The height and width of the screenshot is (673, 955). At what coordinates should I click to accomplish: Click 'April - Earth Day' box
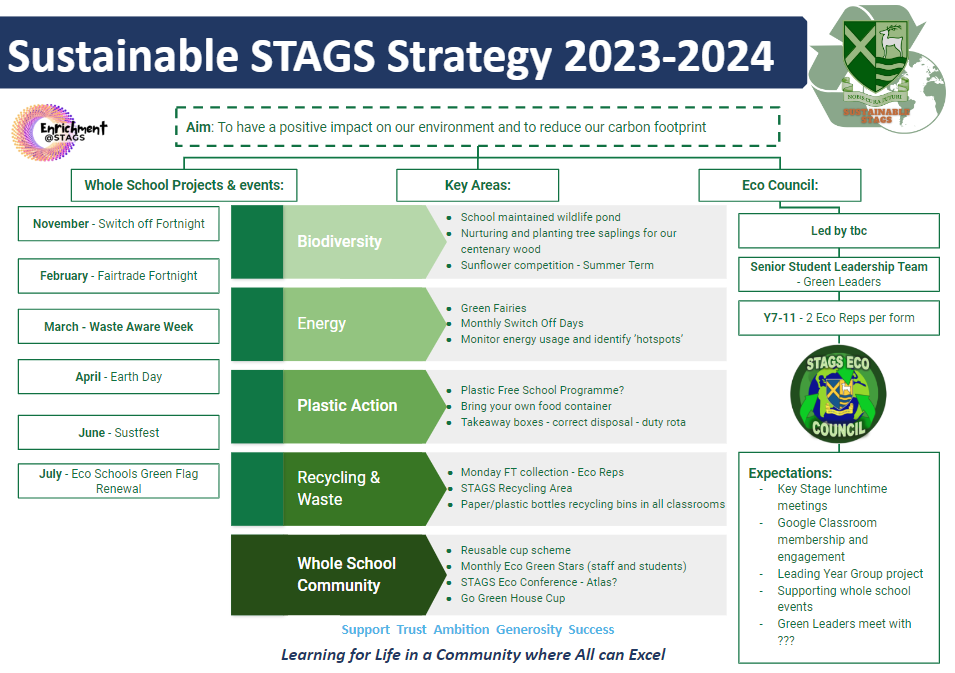(119, 376)
